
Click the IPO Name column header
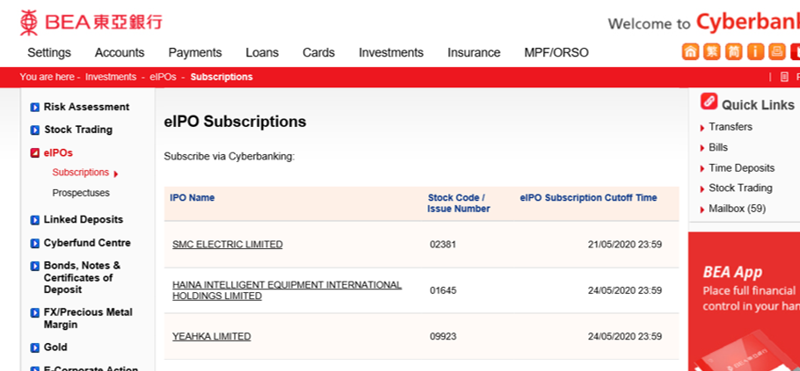click(192, 198)
